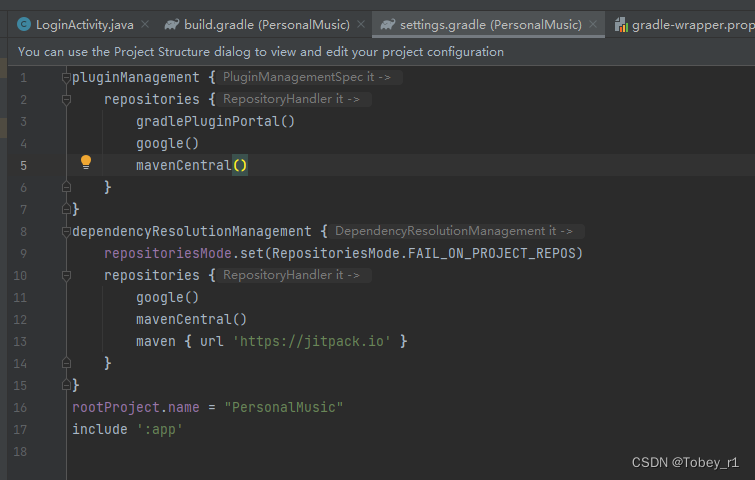This screenshot has height=480, width=755.
Task: Switch to the LoginActivity.java tab
Action: click(x=85, y=25)
